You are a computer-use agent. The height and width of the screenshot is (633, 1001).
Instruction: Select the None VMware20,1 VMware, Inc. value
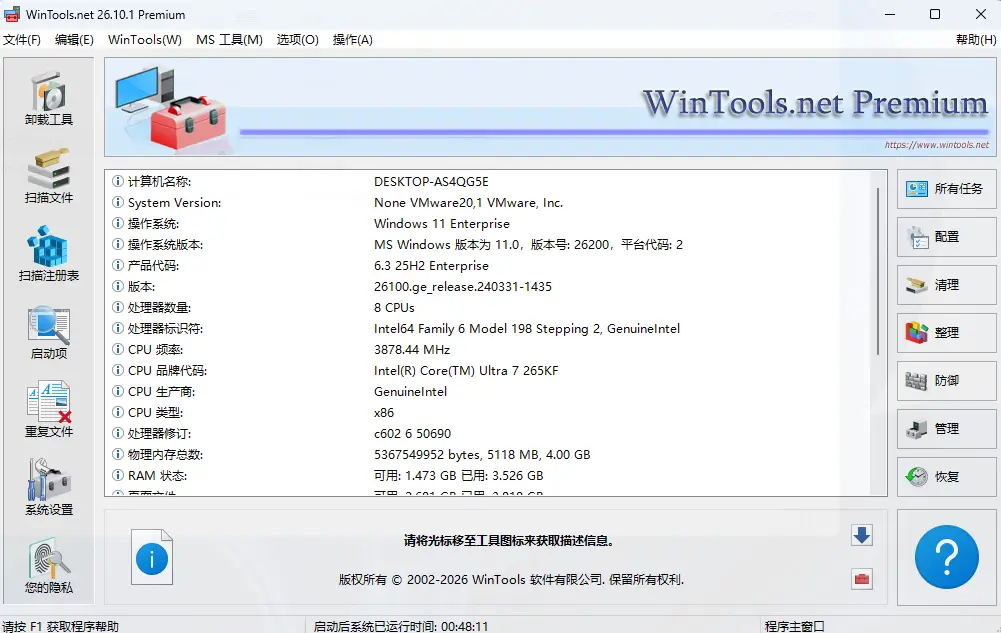tap(468, 202)
